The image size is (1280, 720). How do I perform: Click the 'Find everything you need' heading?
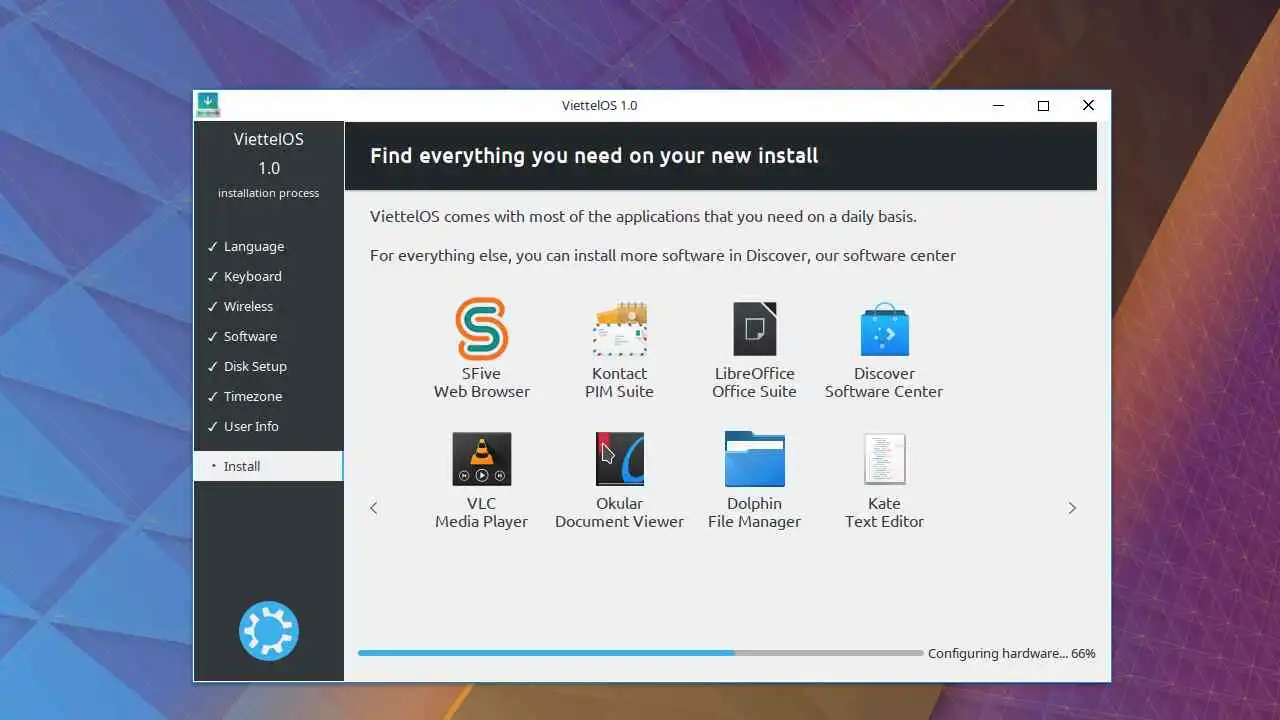click(x=594, y=156)
